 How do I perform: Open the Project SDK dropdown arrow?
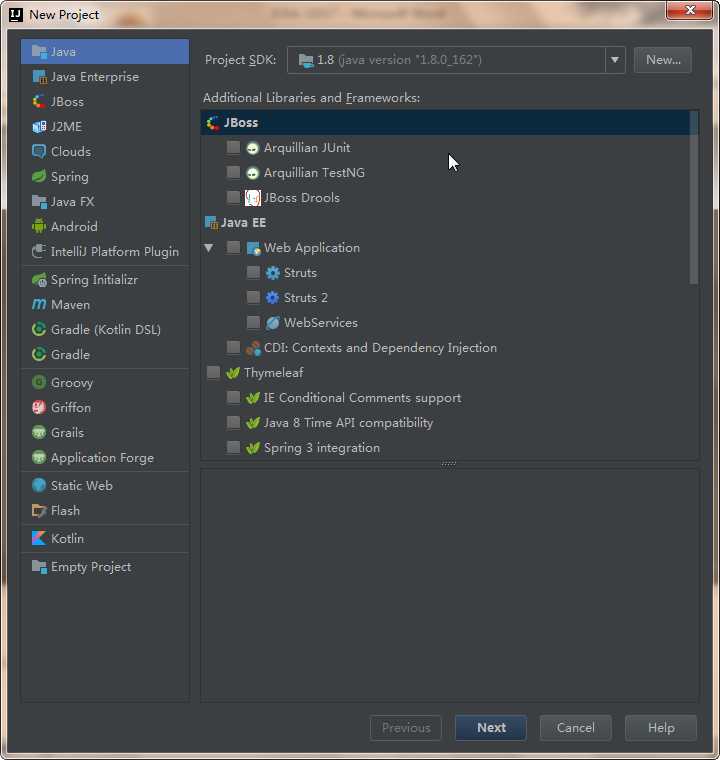615,60
